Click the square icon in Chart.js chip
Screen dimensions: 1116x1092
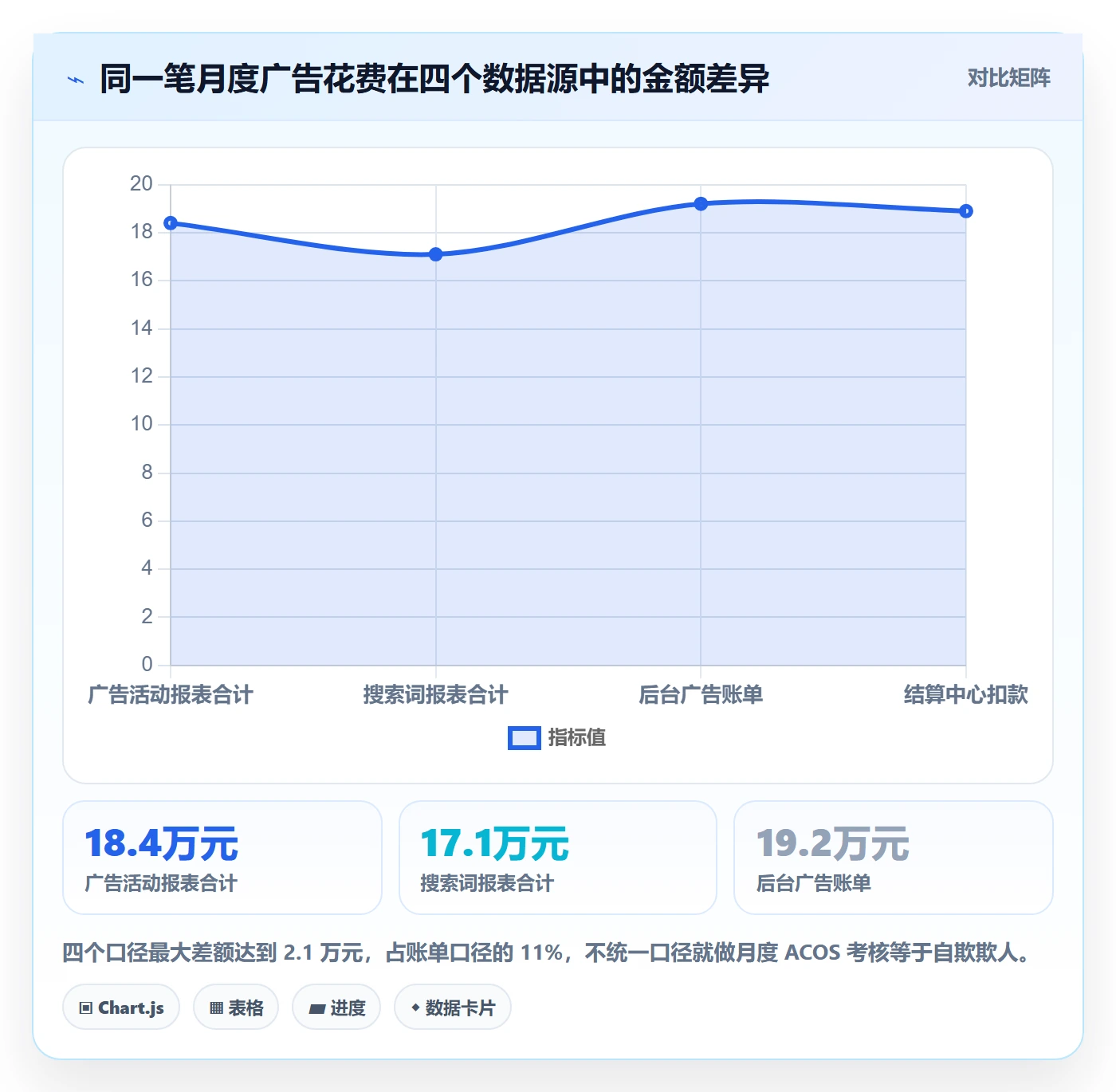[86, 1008]
